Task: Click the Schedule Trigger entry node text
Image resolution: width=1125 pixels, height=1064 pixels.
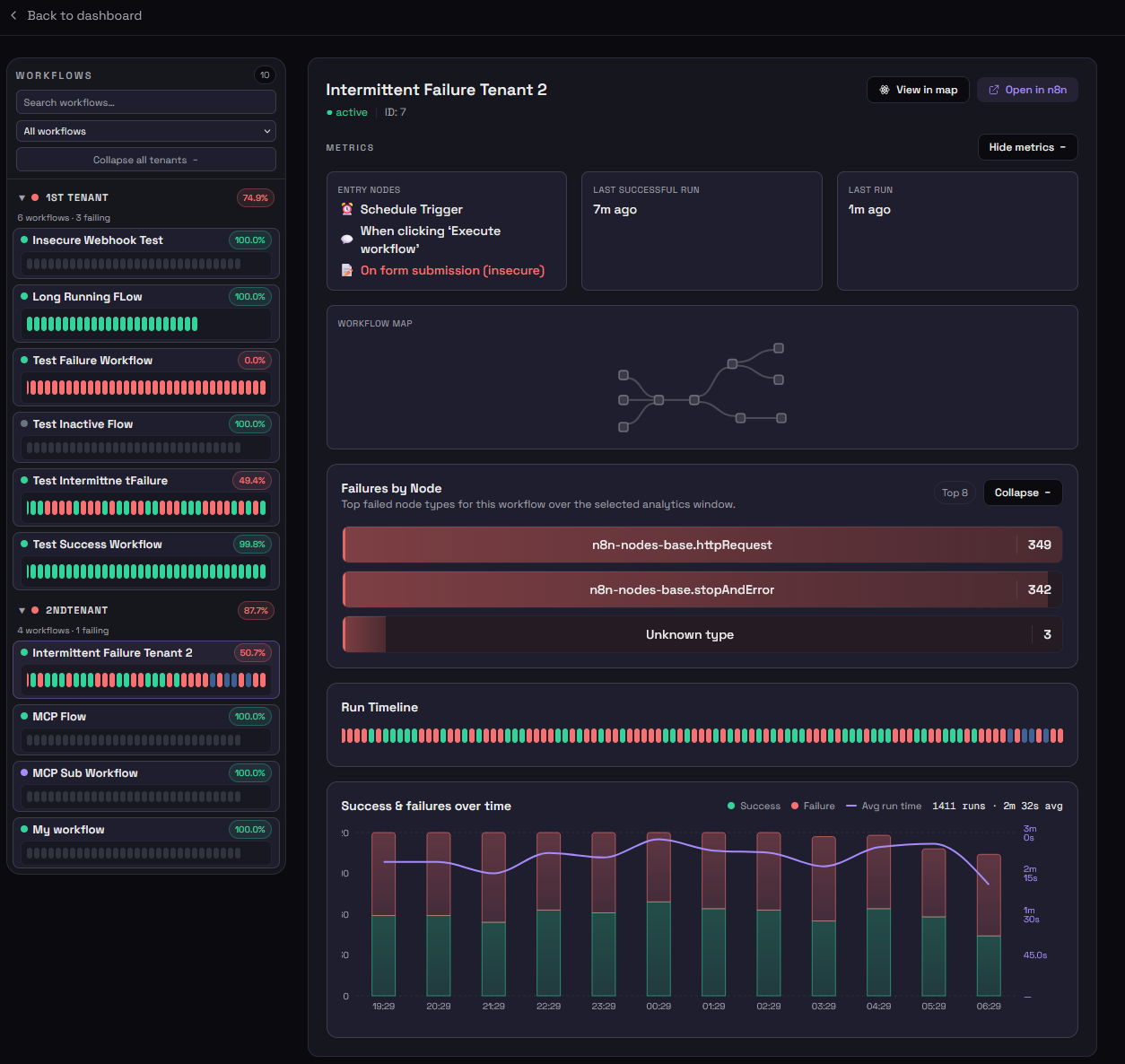Action: pyautogui.click(x=412, y=209)
